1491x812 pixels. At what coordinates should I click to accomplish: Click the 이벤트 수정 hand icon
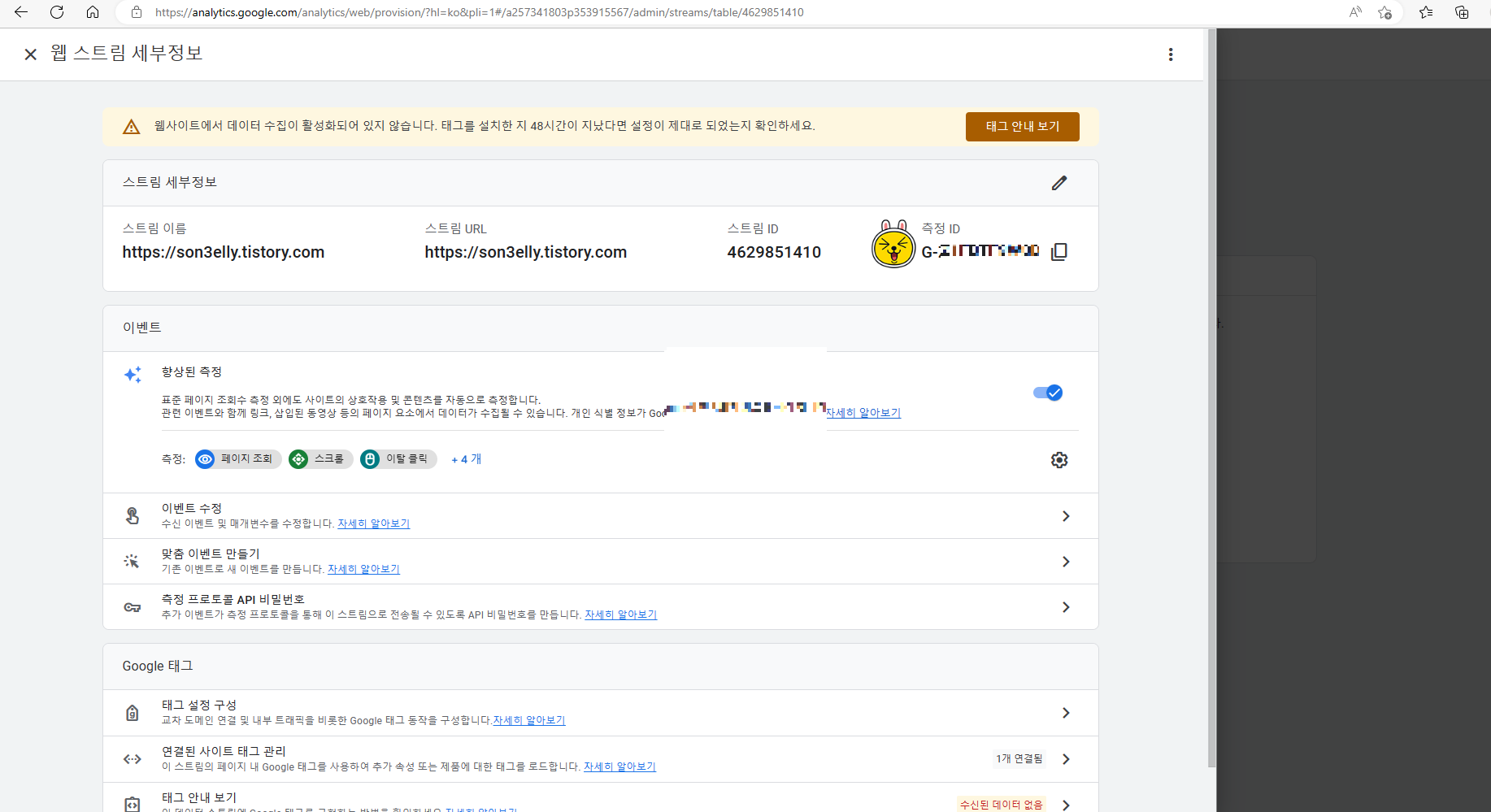pos(133,516)
